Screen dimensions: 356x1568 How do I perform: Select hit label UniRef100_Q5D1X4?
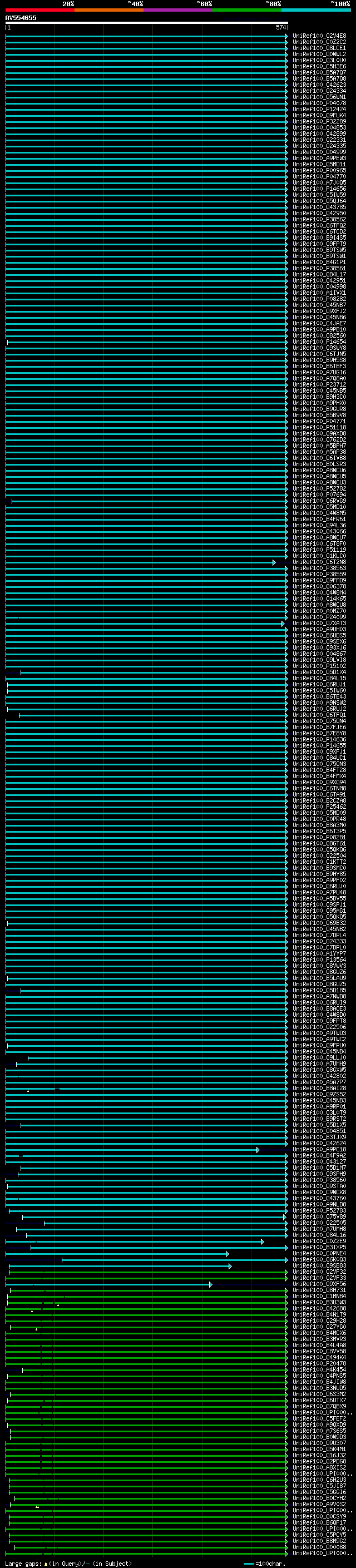[319, 672]
